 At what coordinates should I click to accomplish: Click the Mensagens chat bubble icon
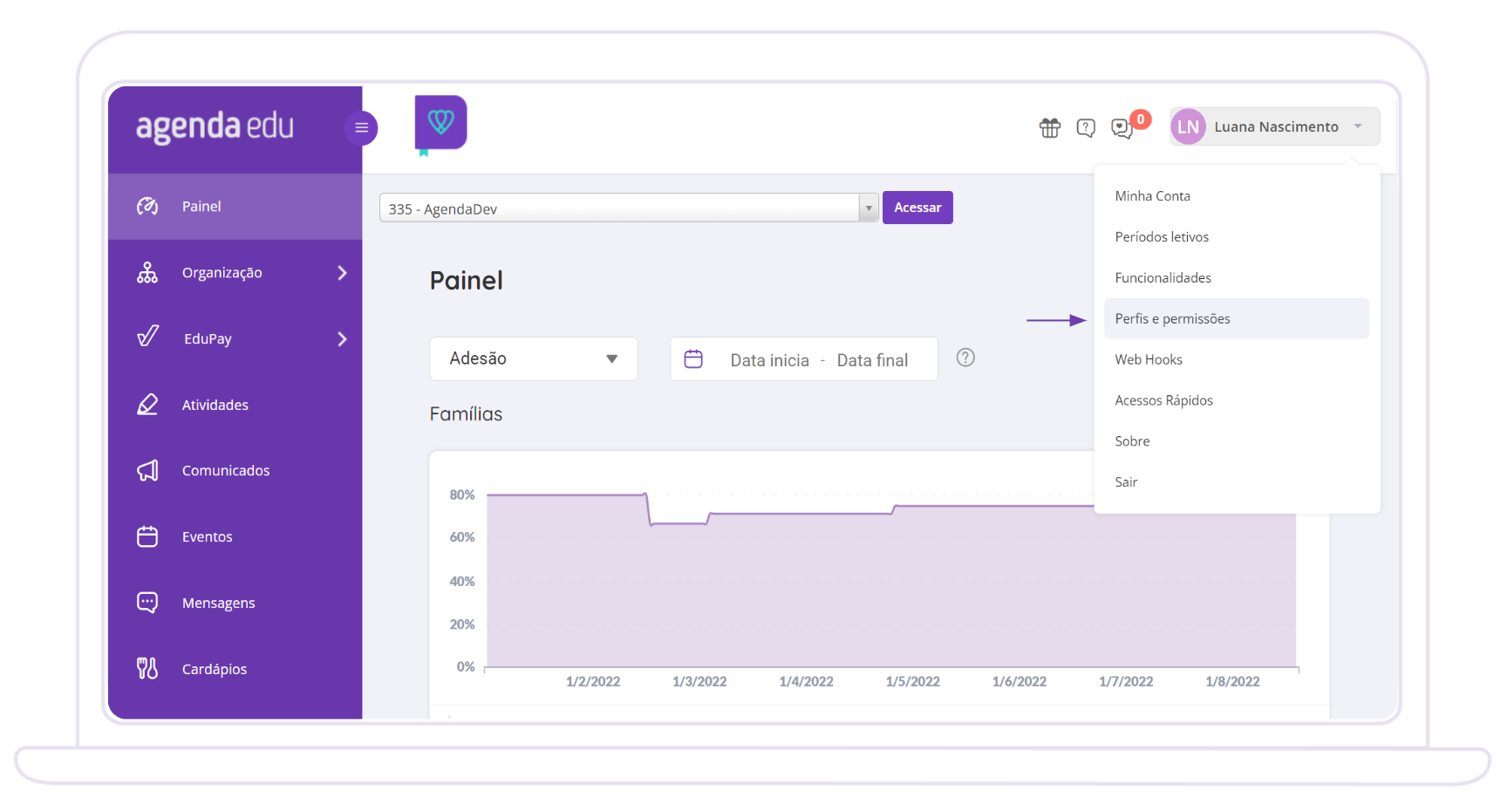click(147, 603)
